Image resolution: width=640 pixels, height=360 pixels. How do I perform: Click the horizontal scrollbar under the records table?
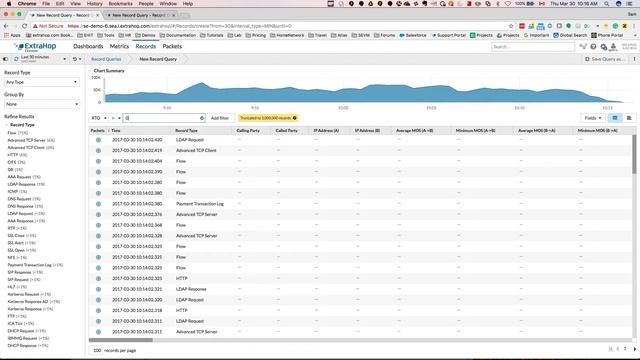pyautogui.click(x=121, y=340)
